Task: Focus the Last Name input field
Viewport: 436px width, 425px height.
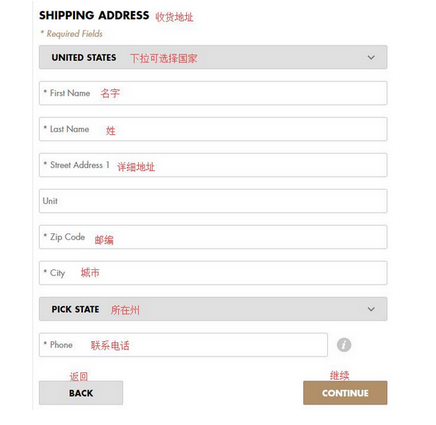Action: point(213,129)
